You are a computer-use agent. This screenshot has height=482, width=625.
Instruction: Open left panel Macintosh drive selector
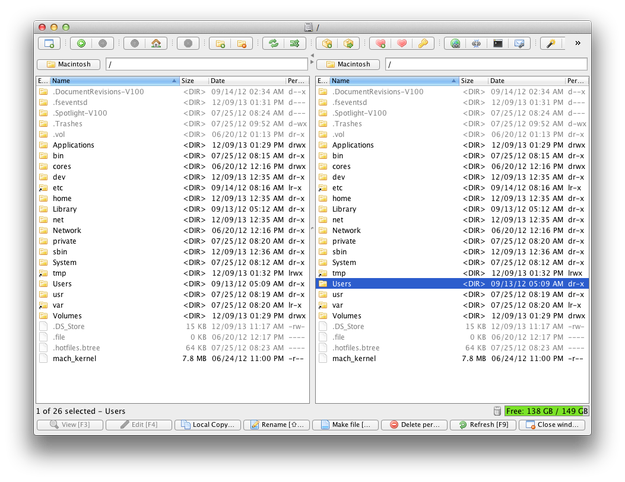tap(69, 64)
